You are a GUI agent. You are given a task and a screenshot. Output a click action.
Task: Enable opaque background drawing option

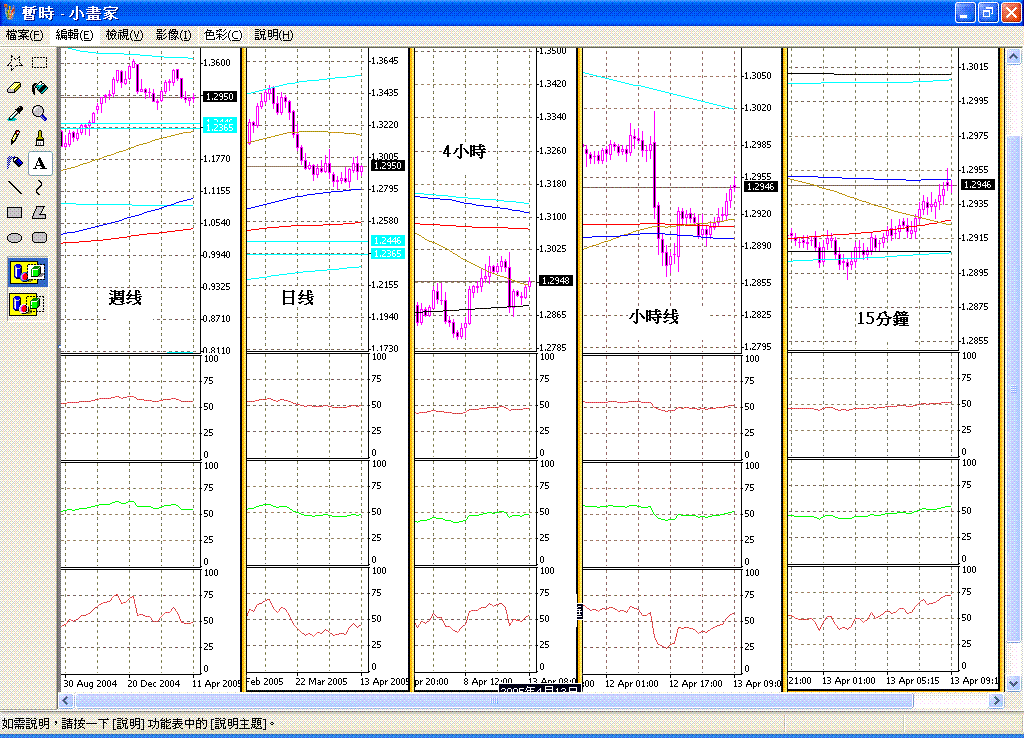27,272
